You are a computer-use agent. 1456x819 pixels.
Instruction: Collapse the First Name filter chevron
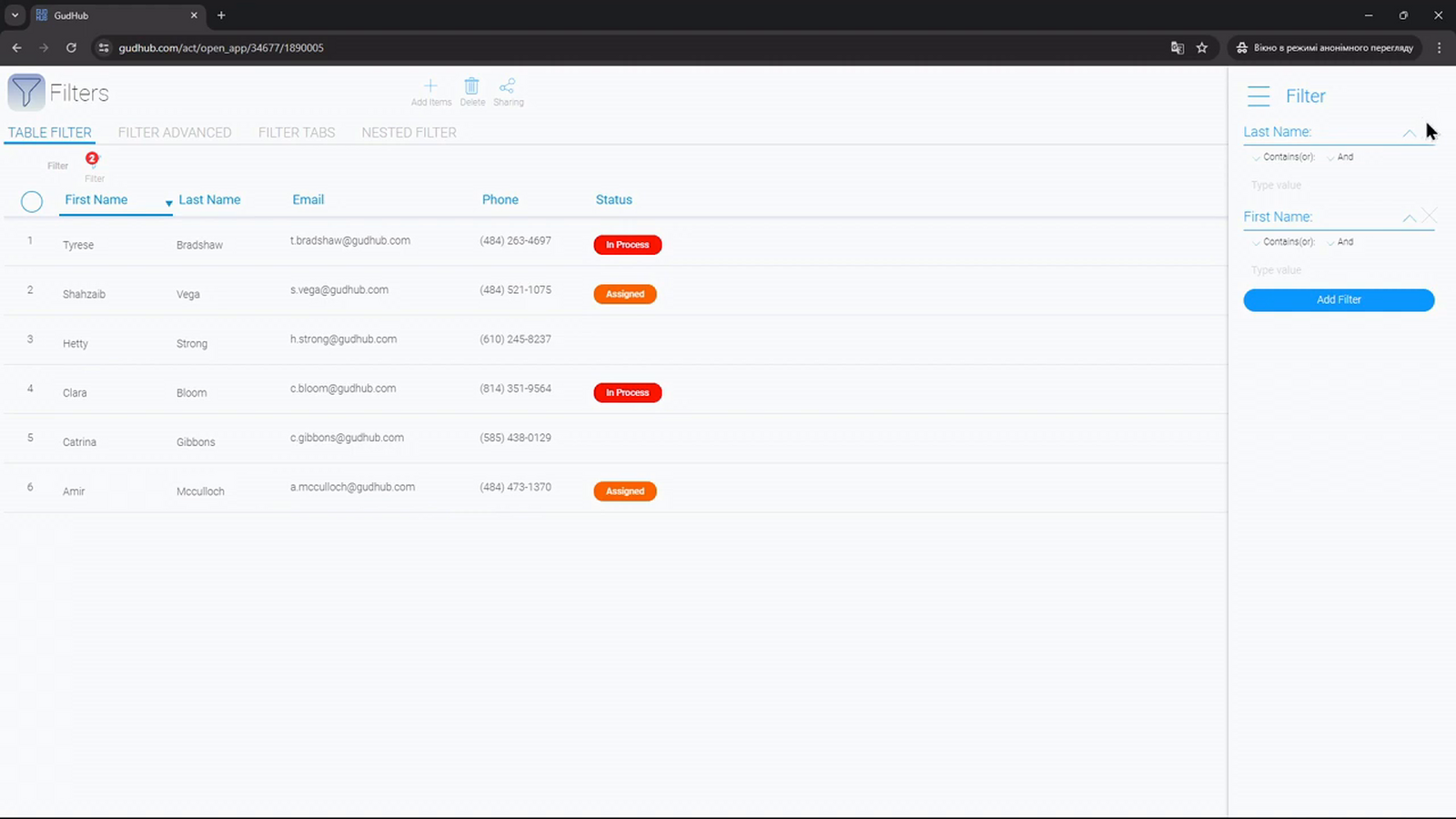point(1409,217)
